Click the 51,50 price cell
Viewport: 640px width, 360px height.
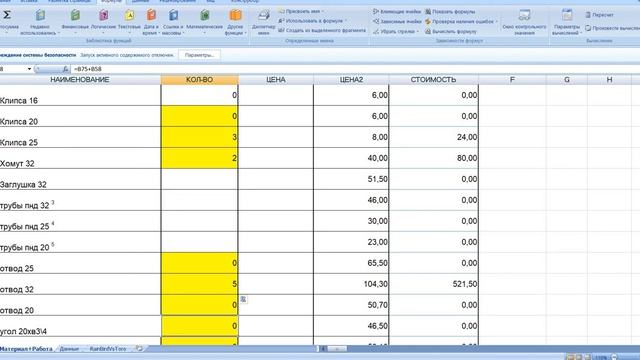point(351,179)
